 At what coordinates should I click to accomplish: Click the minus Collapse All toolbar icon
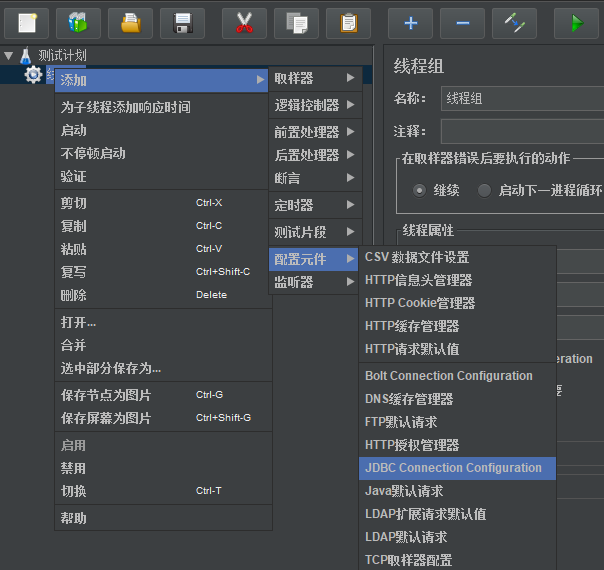click(x=462, y=22)
